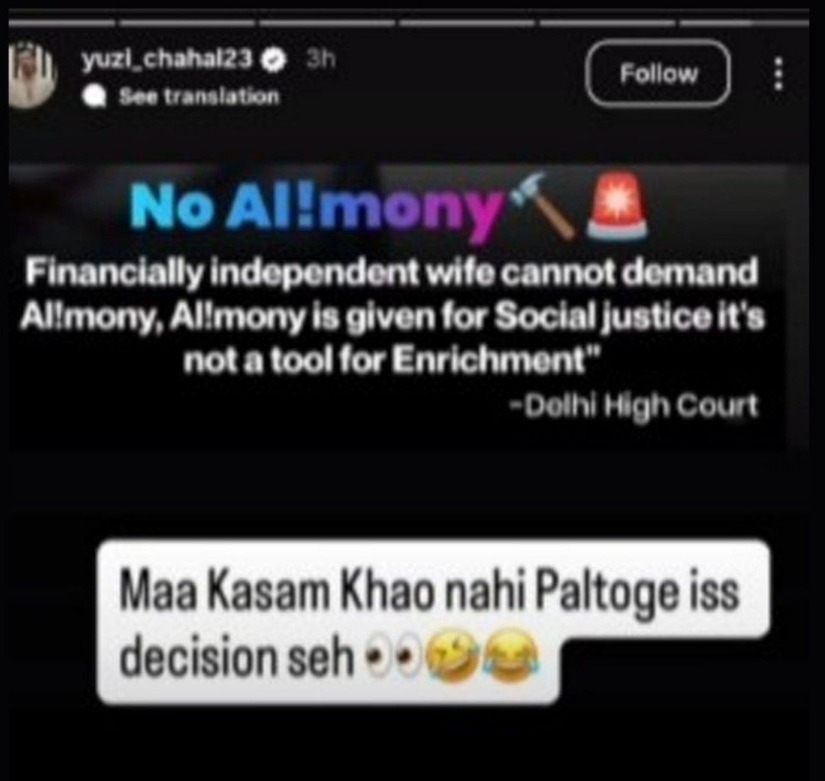Tap the red siren emoji
825x781 pixels.
618,206
